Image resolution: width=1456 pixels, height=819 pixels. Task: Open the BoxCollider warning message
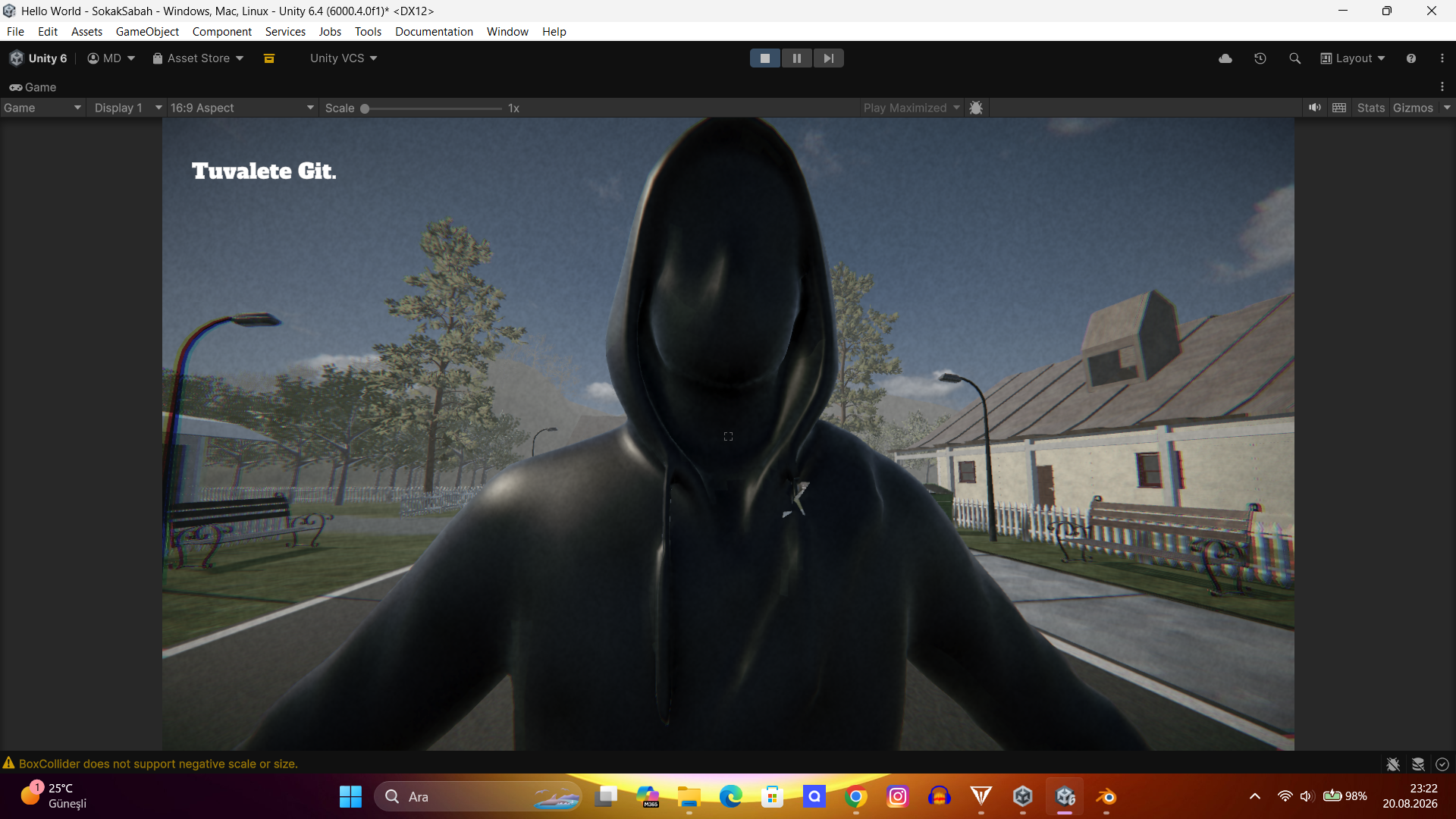pyautogui.click(x=158, y=764)
